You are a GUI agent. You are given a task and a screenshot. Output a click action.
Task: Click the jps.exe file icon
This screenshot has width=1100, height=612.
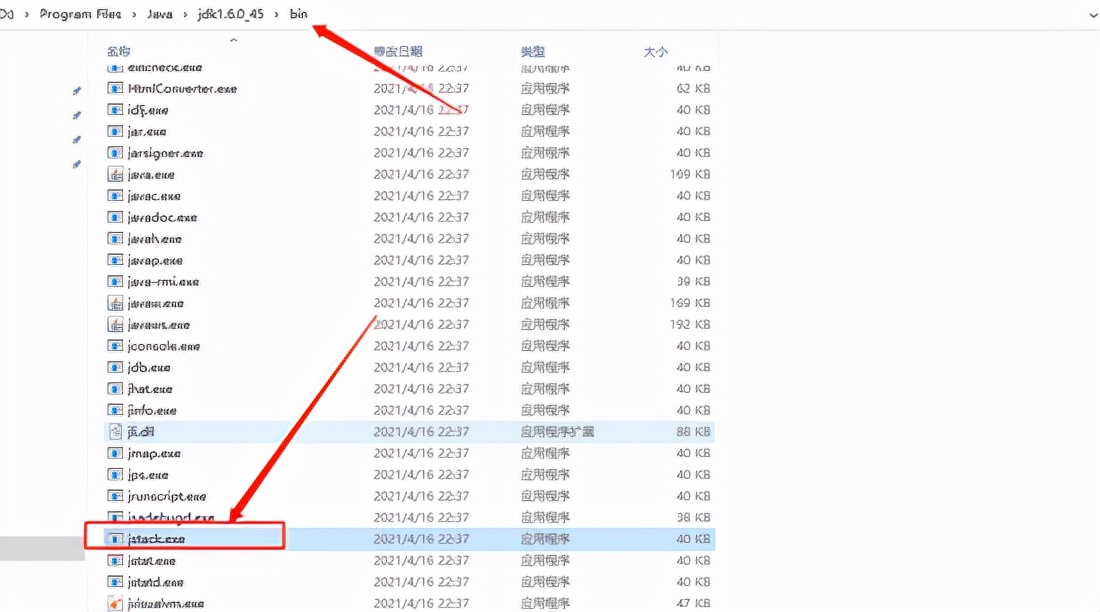click(115, 474)
